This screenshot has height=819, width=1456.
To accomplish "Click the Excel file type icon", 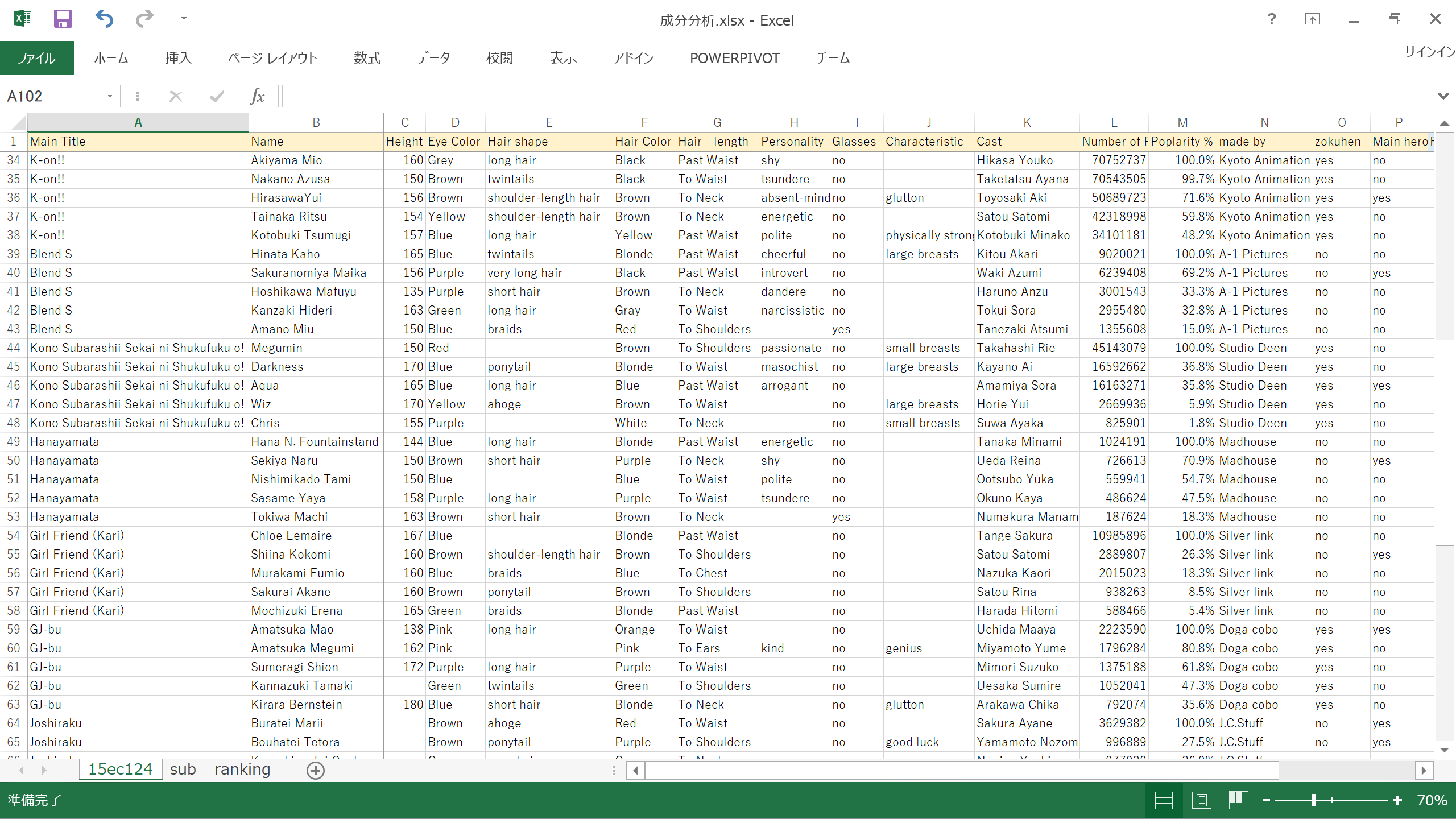I will click(x=22, y=19).
